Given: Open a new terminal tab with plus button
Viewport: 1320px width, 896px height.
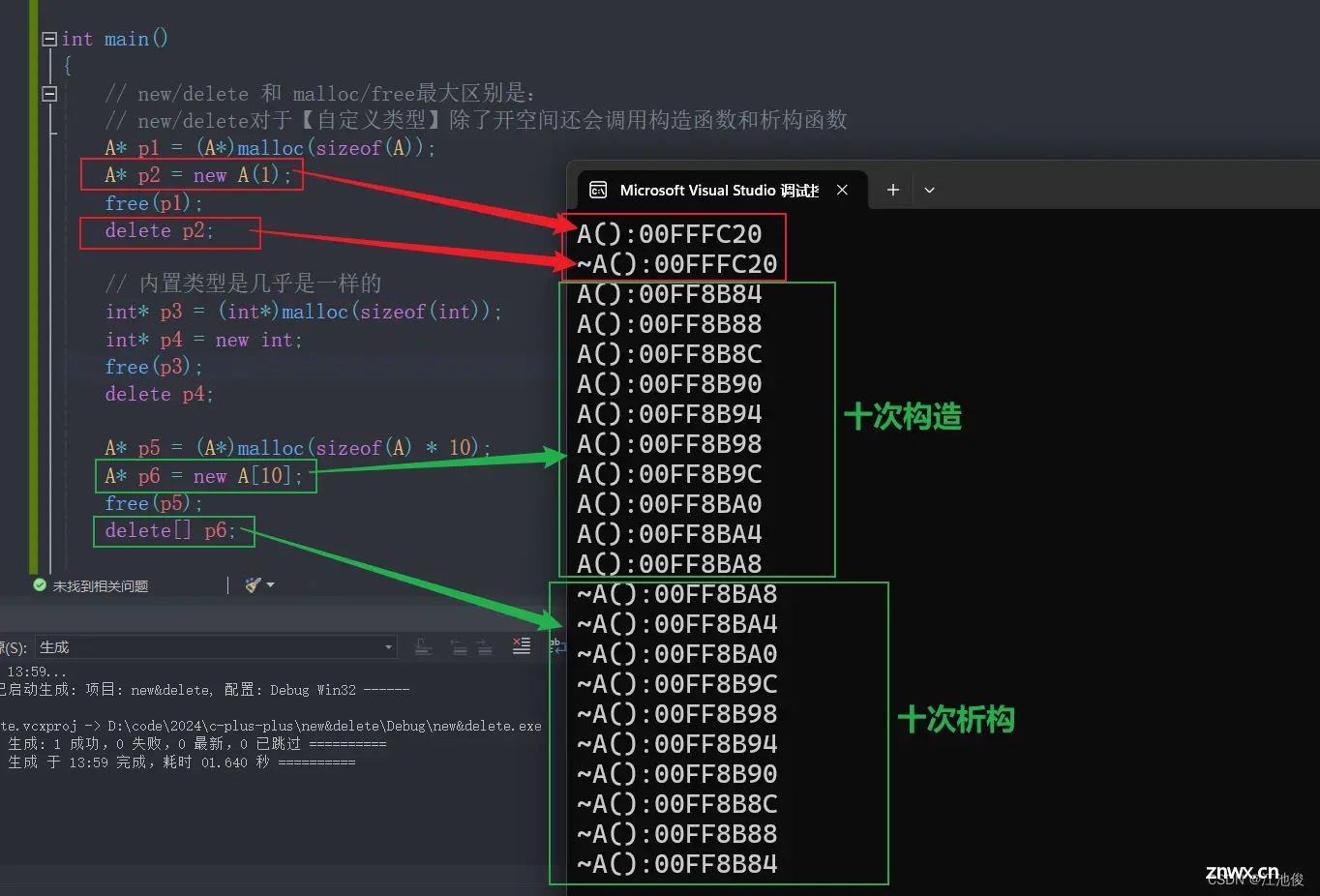Looking at the screenshot, I should [893, 190].
